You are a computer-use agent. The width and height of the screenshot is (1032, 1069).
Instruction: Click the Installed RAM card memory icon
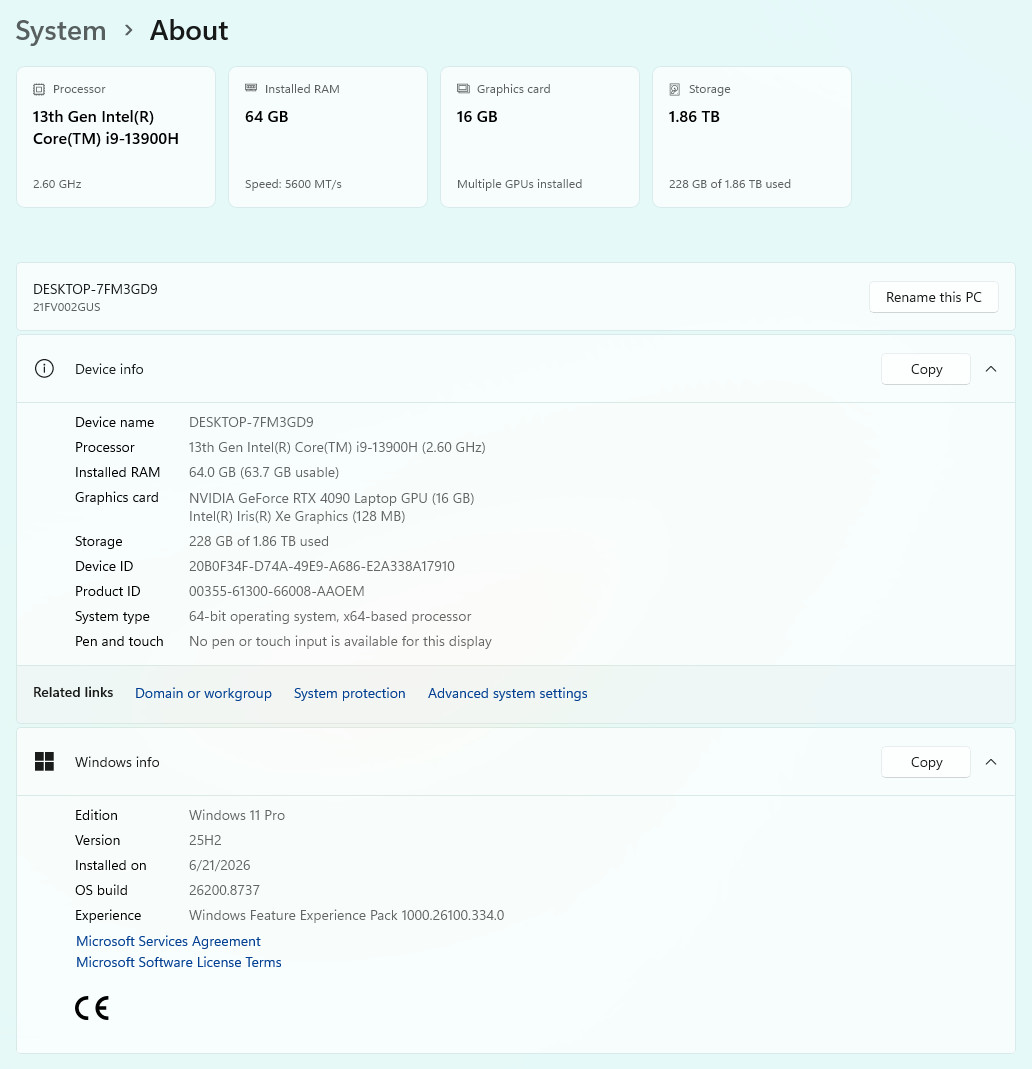251,88
